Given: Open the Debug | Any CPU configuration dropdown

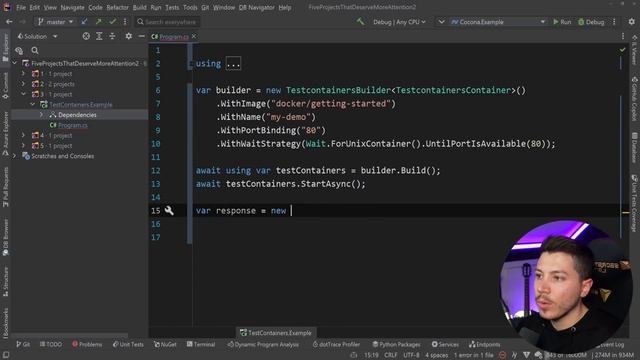Looking at the screenshot, I should click(399, 22).
